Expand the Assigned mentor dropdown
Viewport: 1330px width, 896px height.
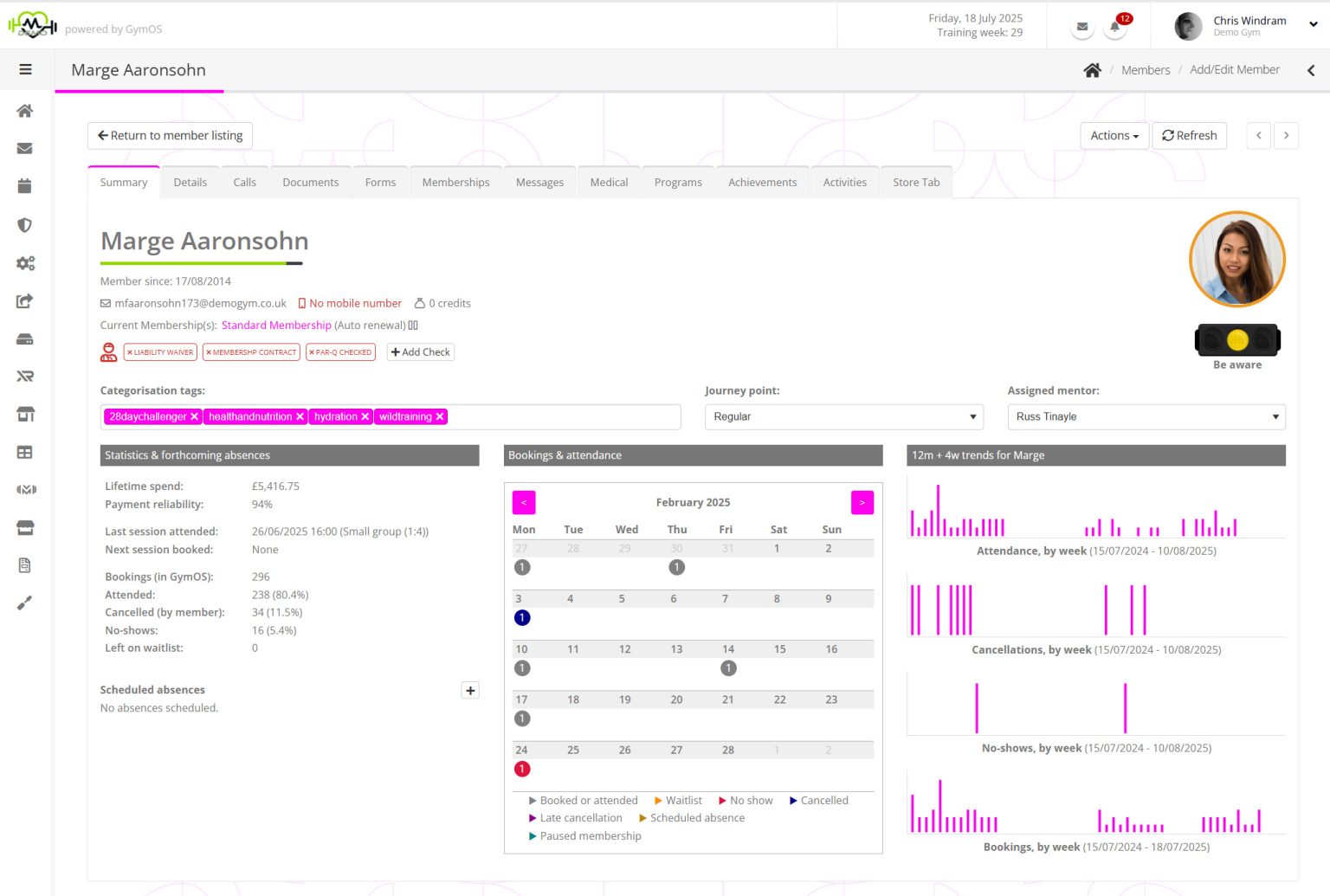[1146, 417]
